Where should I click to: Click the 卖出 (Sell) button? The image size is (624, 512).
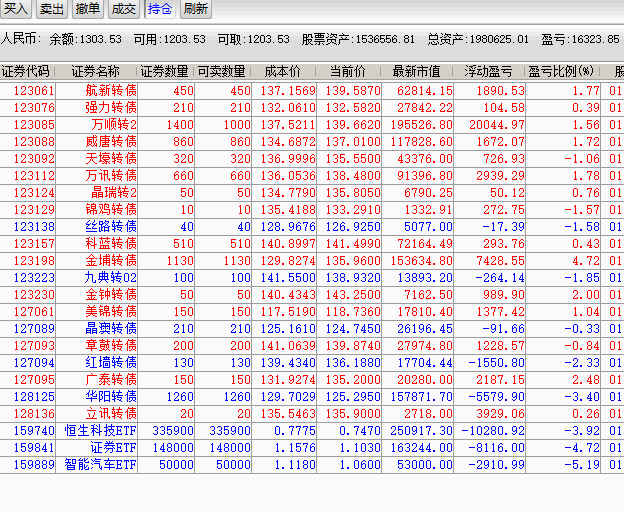pyautogui.click(x=52, y=8)
